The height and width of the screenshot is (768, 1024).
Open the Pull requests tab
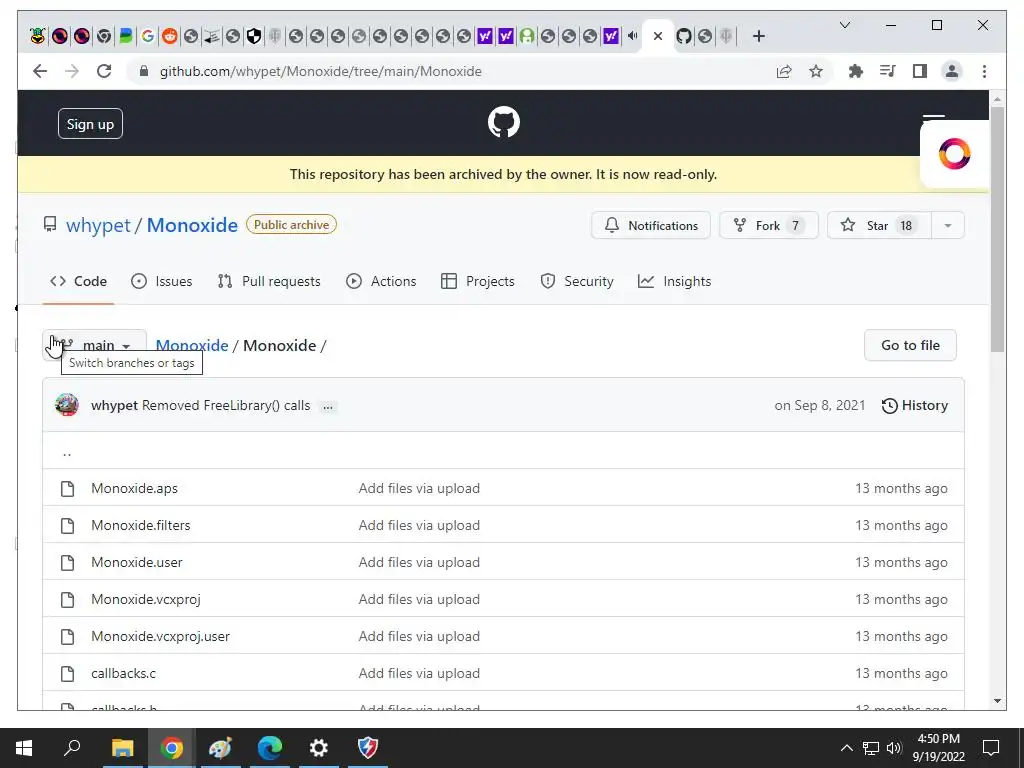(269, 281)
